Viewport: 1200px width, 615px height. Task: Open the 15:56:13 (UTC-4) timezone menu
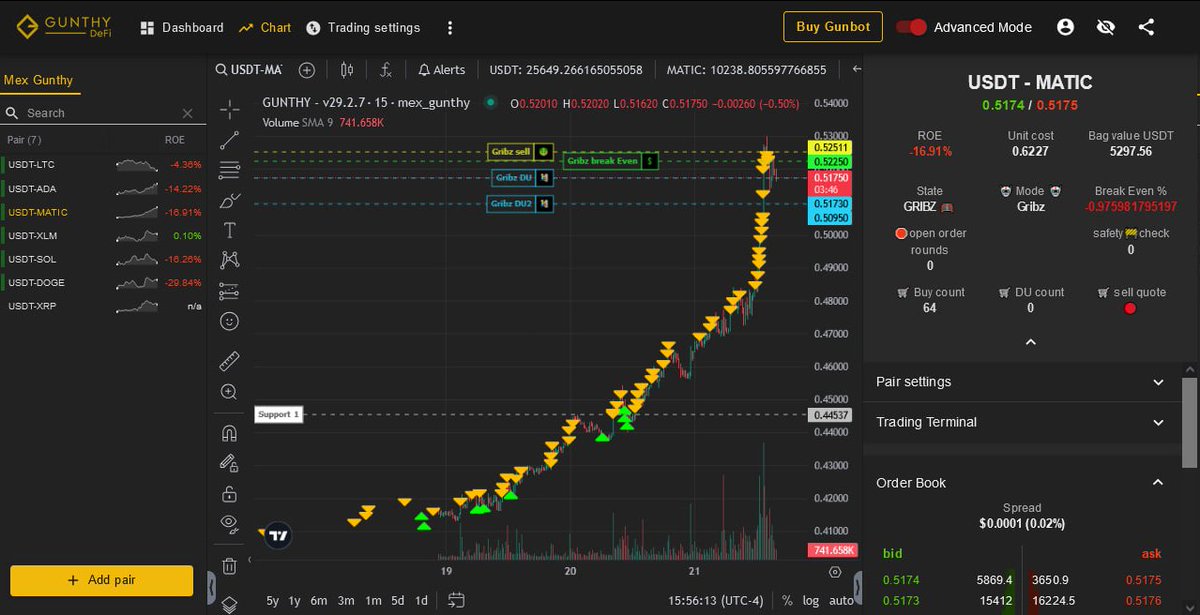coord(716,601)
